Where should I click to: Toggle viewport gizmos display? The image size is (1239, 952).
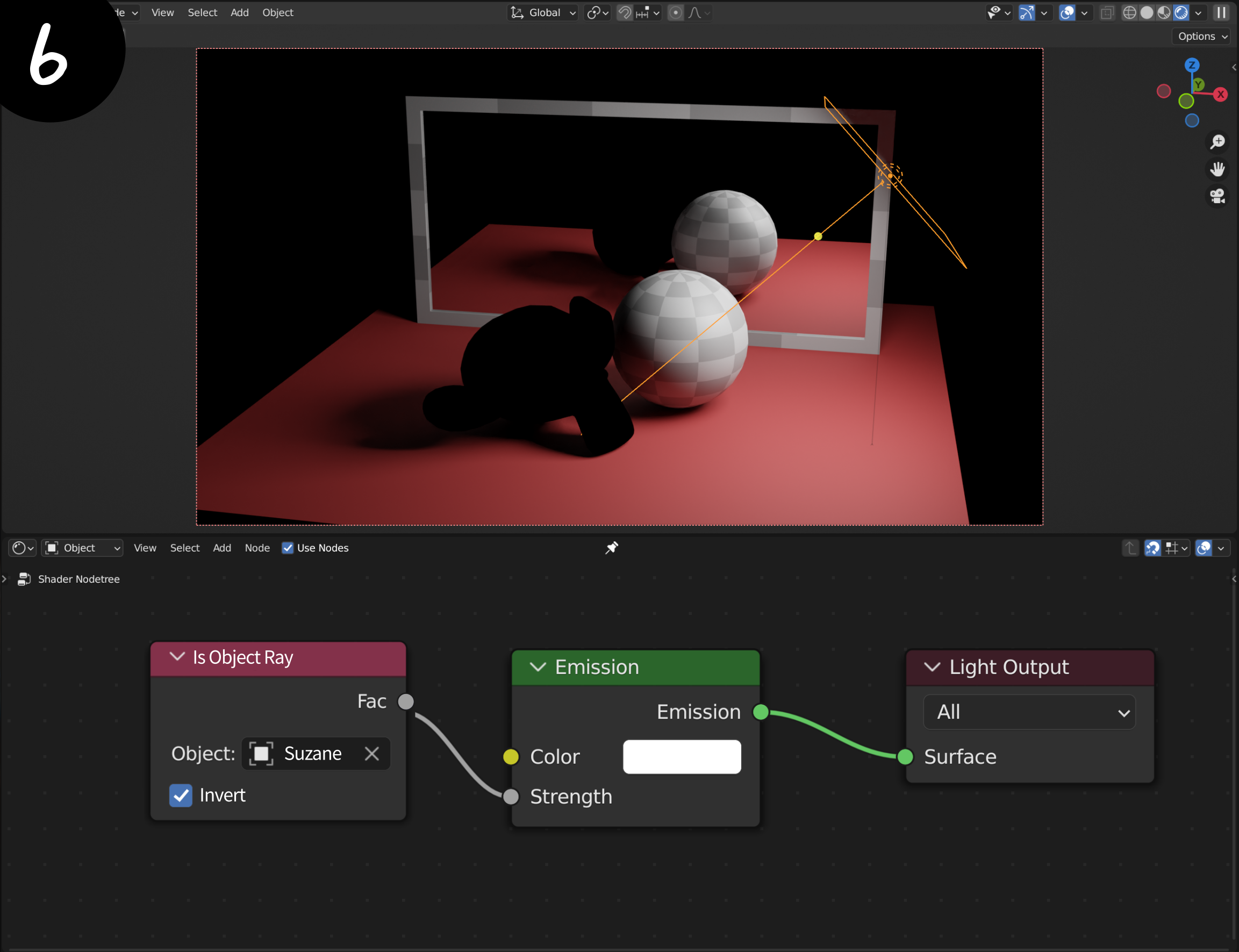click(1027, 12)
